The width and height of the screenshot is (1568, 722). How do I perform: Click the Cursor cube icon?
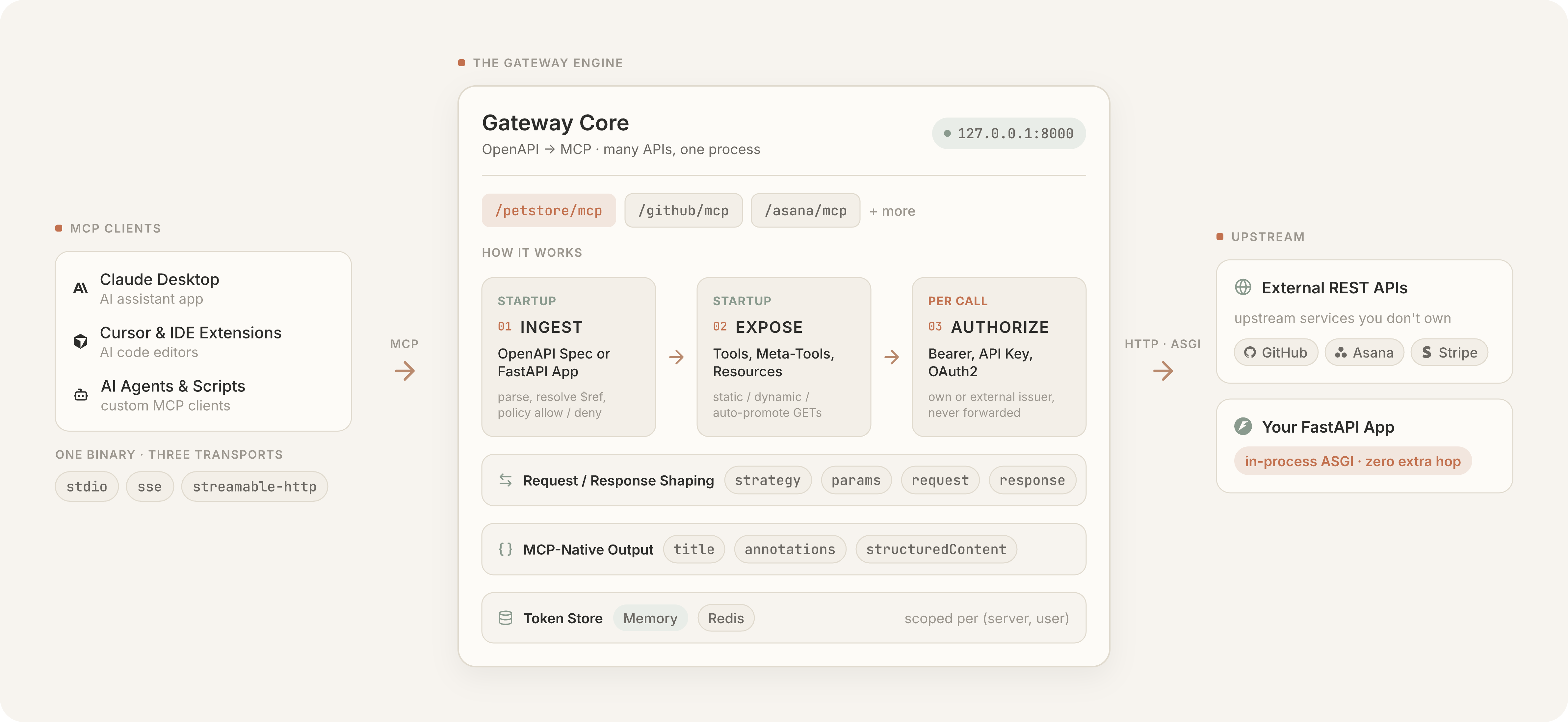click(80, 341)
